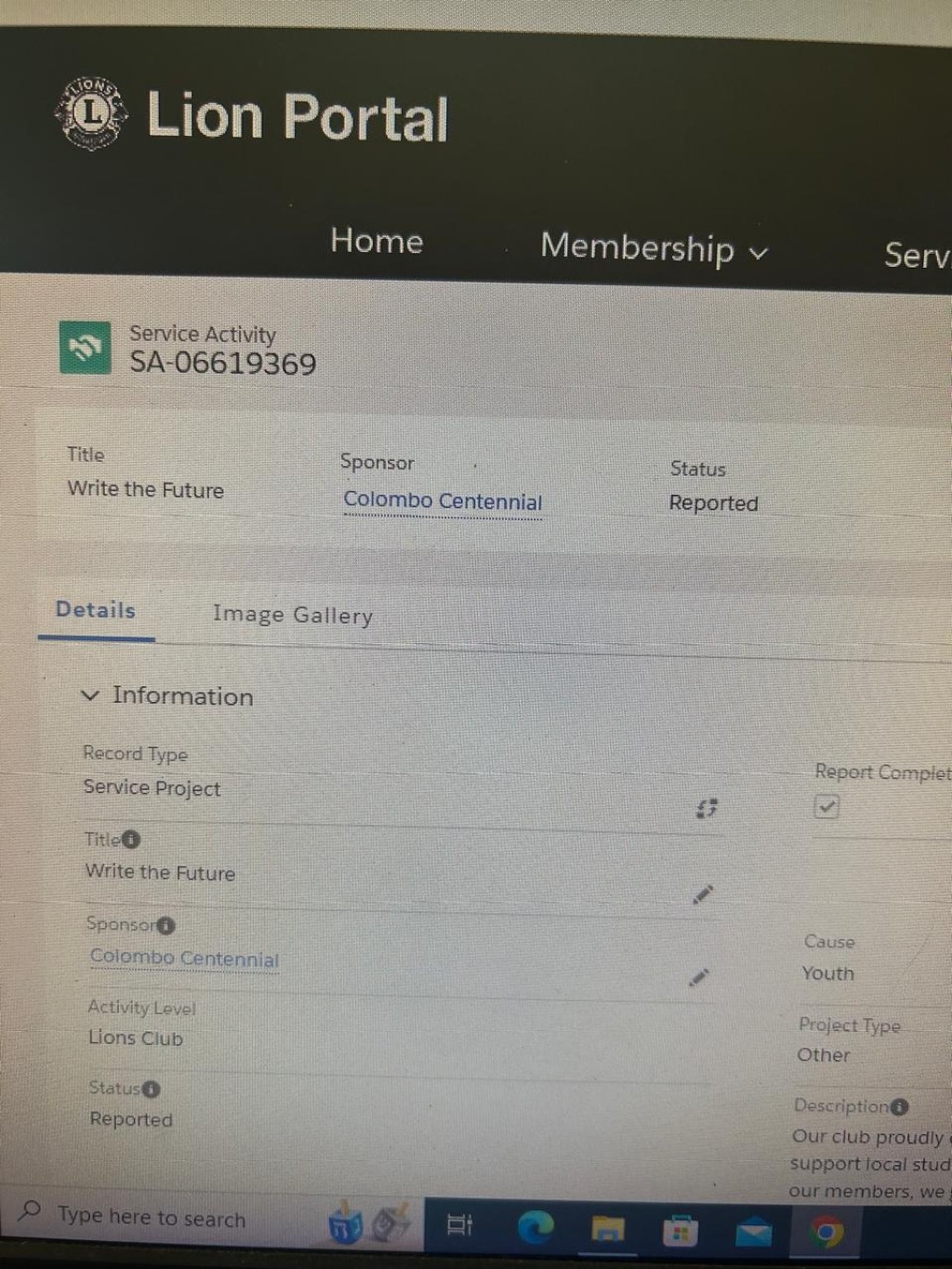This screenshot has width=952, height=1269.
Task: Click the Record Type field label
Action: [x=135, y=754]
